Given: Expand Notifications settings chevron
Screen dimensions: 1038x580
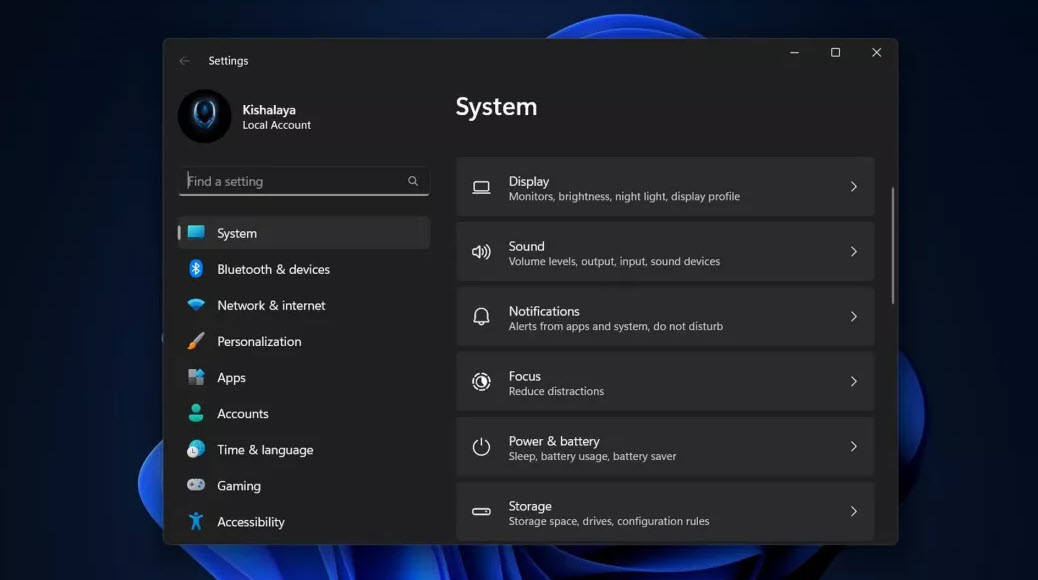Looking at the screenshot, I should 854,316.
